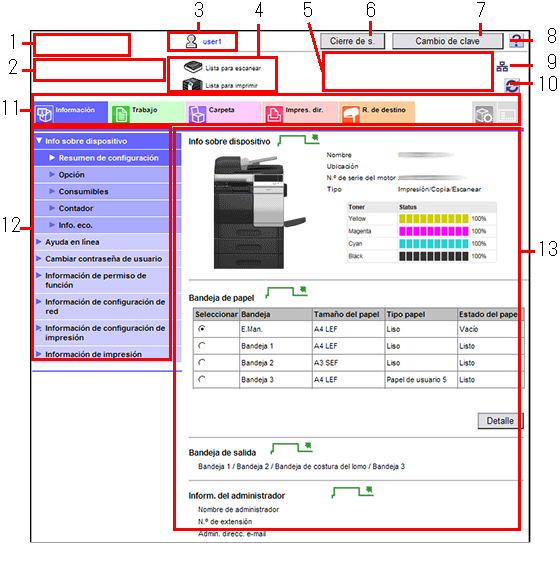
Task: Select the Bandeja 2 radio button
Action: 202,362
